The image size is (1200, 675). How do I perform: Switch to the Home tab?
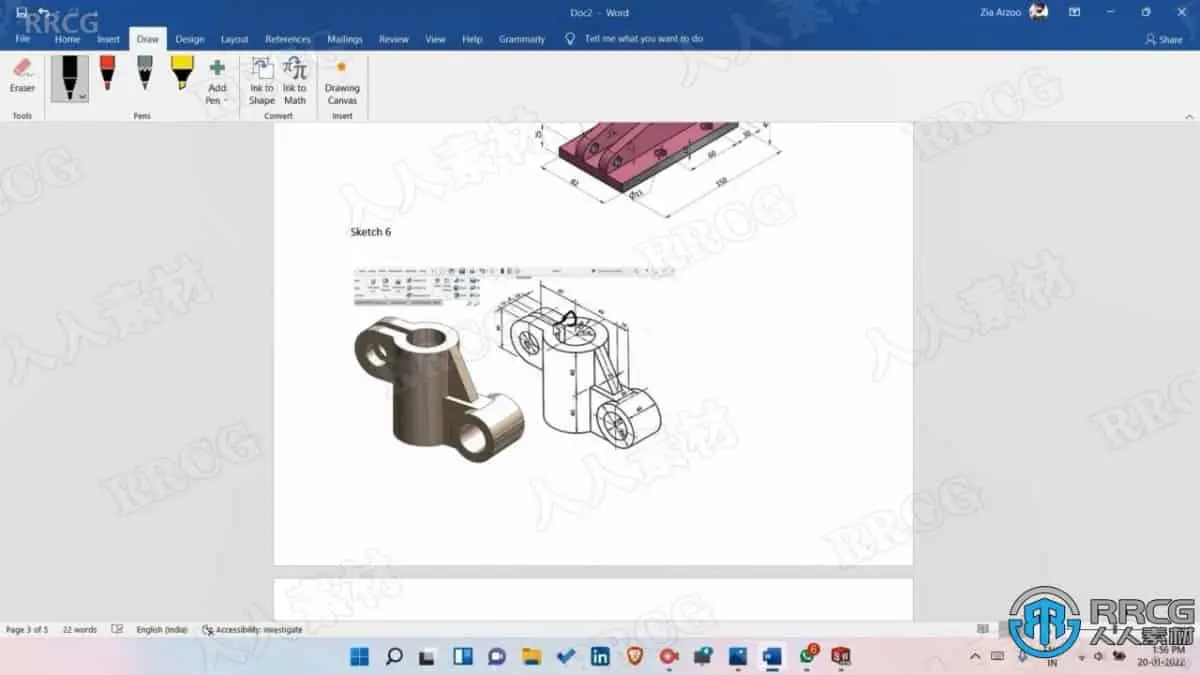(67, 39)
